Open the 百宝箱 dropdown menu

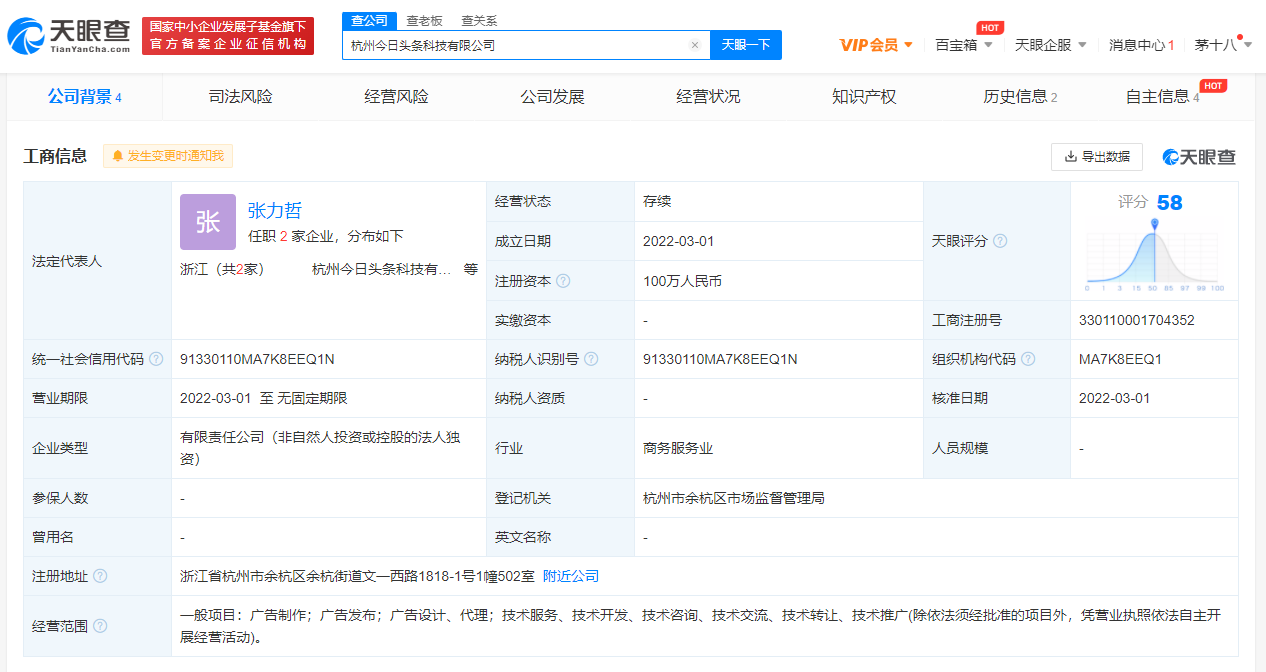(x=964, y=45)
